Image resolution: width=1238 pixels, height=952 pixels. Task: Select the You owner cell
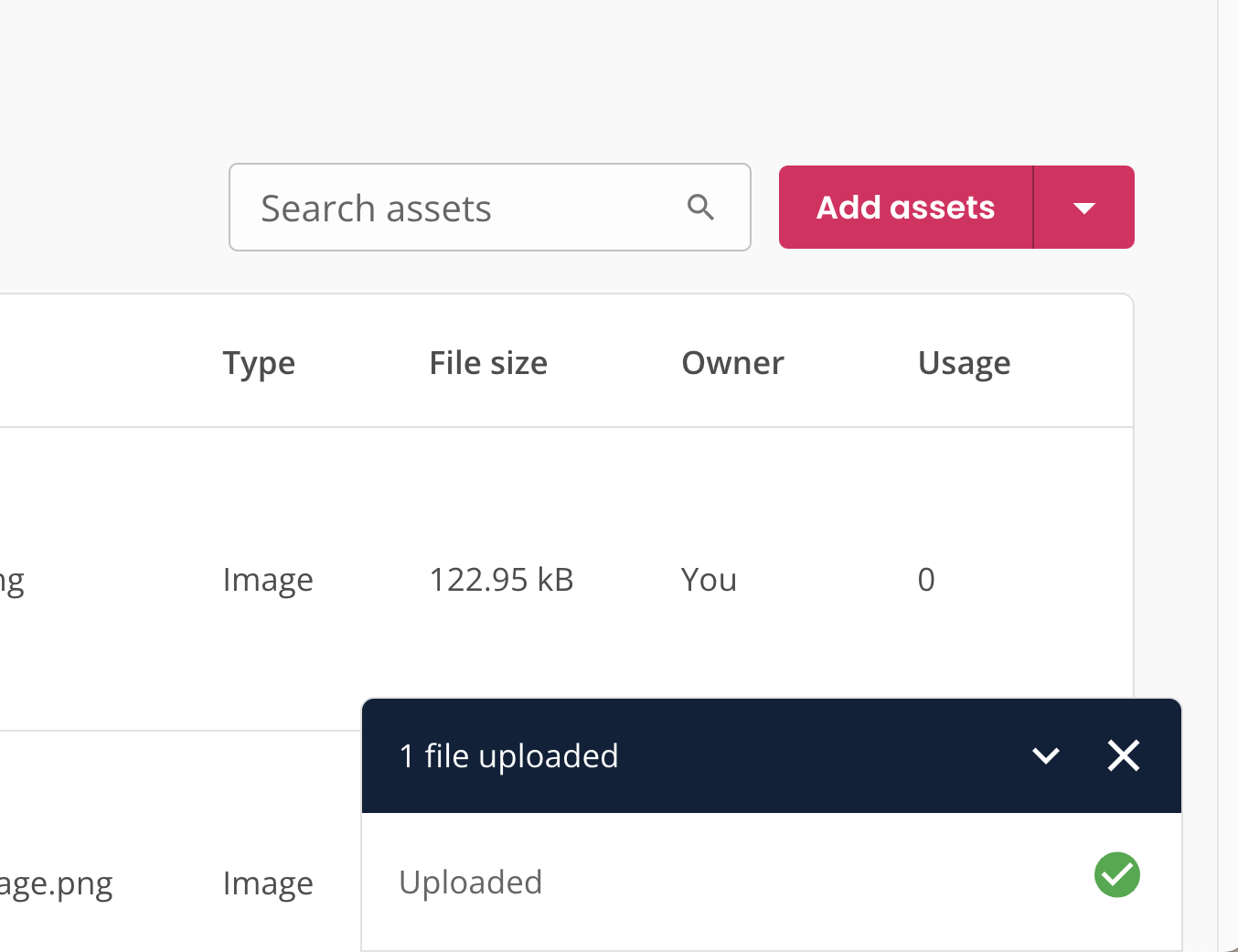pos(709,580)
